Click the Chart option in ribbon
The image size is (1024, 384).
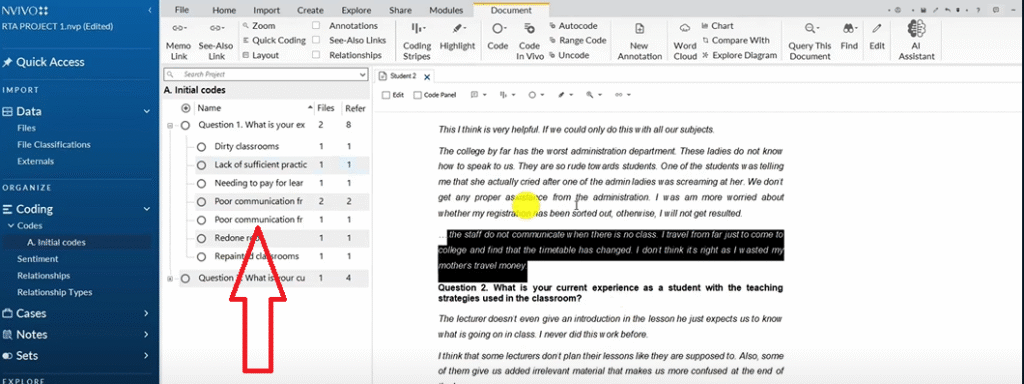718,26
